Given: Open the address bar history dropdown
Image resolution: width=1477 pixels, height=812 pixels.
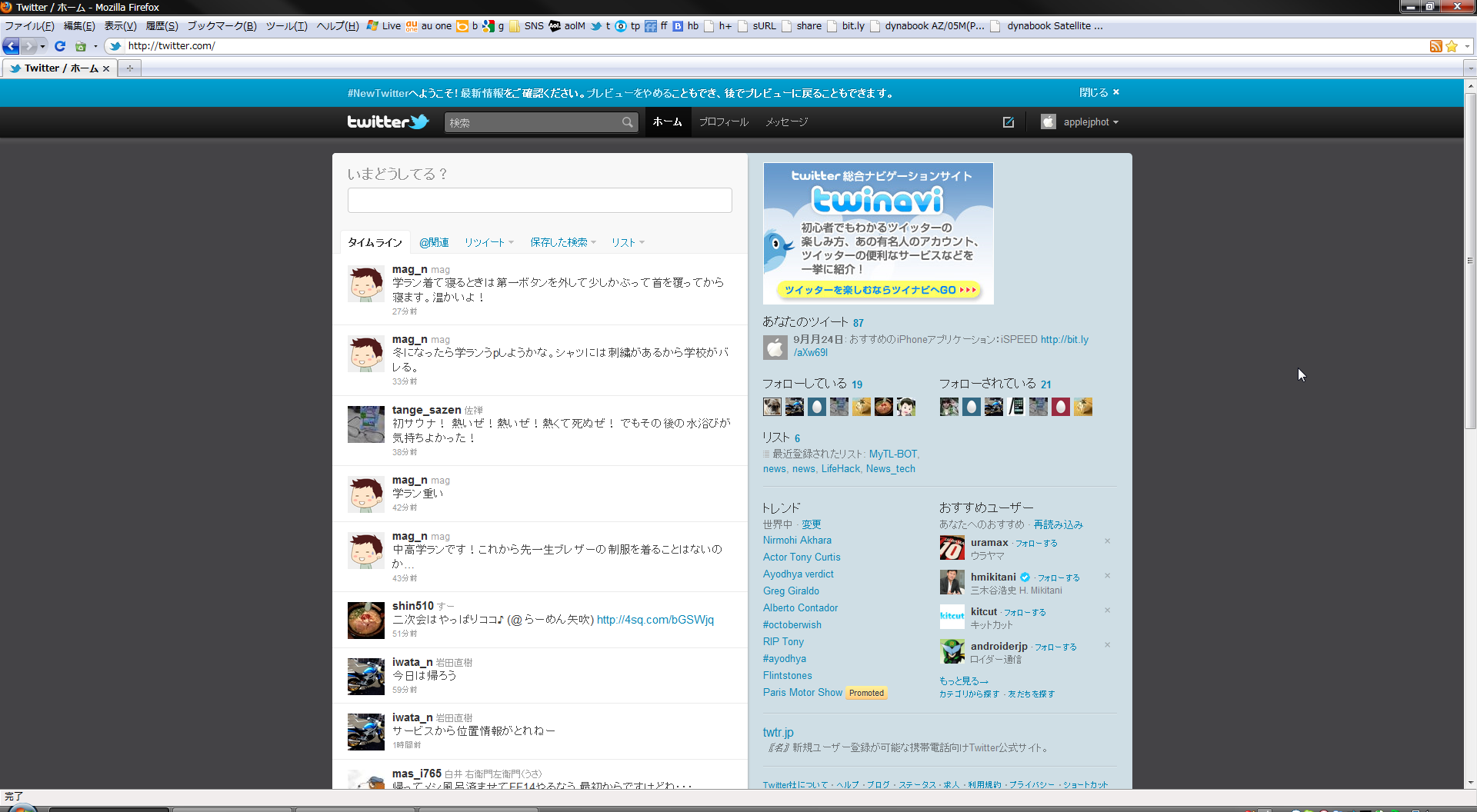Looking at the screenshot, I should click(1467, 46).
